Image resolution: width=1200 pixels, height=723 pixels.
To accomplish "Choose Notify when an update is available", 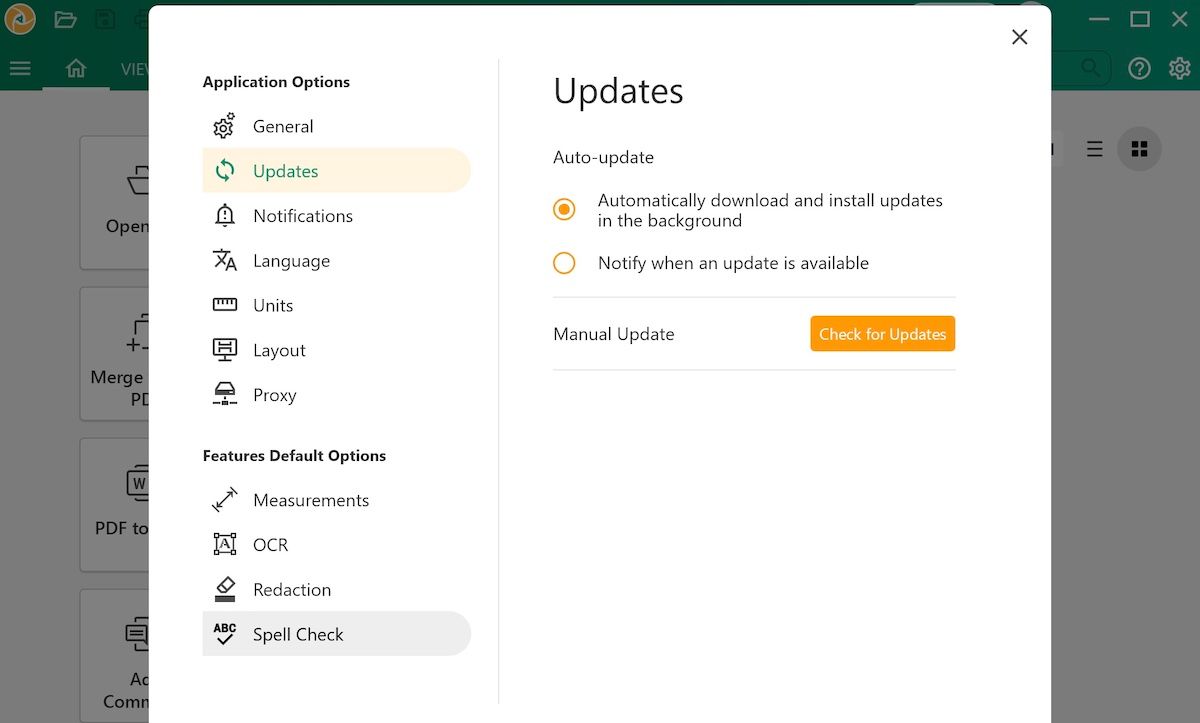I will 564,263.
